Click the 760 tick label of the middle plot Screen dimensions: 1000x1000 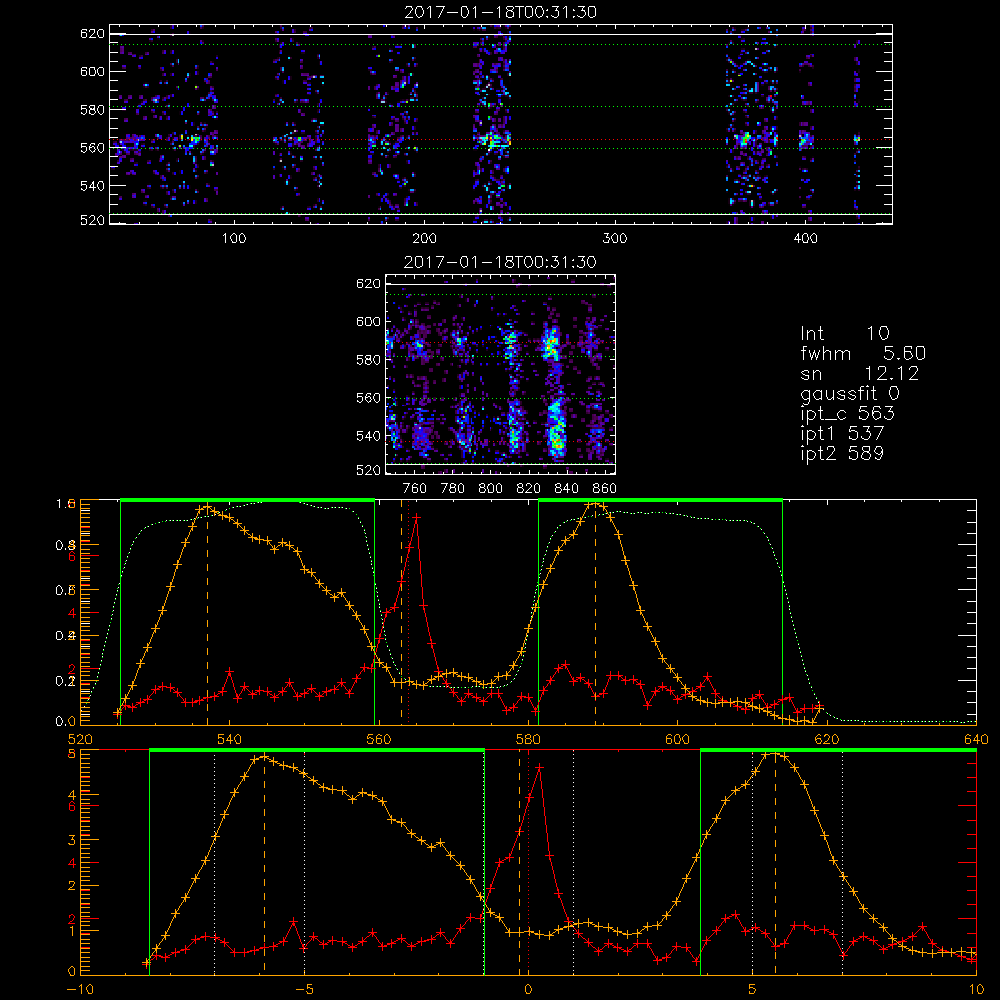click(x=415, y=489)
